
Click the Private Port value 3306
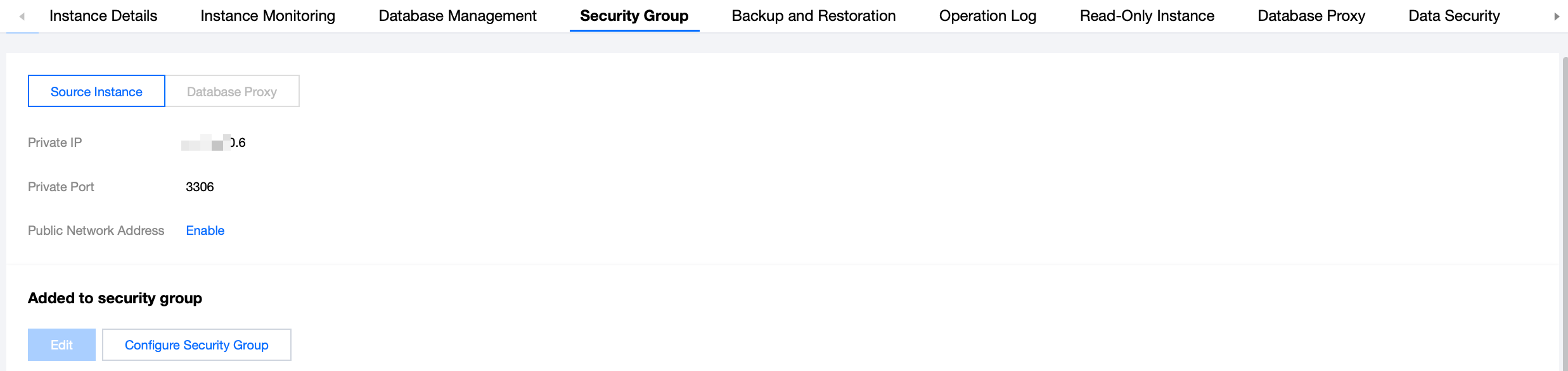[200, 187]
